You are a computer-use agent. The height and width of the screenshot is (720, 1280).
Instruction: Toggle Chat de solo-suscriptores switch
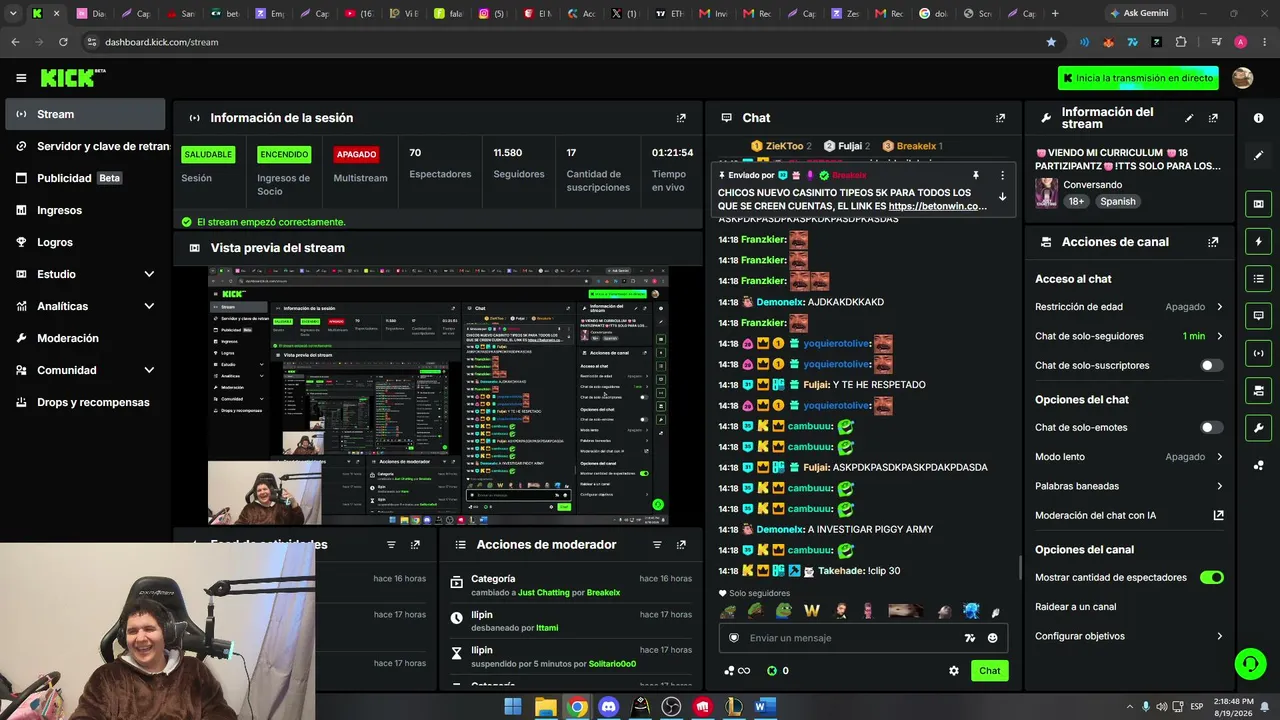(x=1211, y=366)
